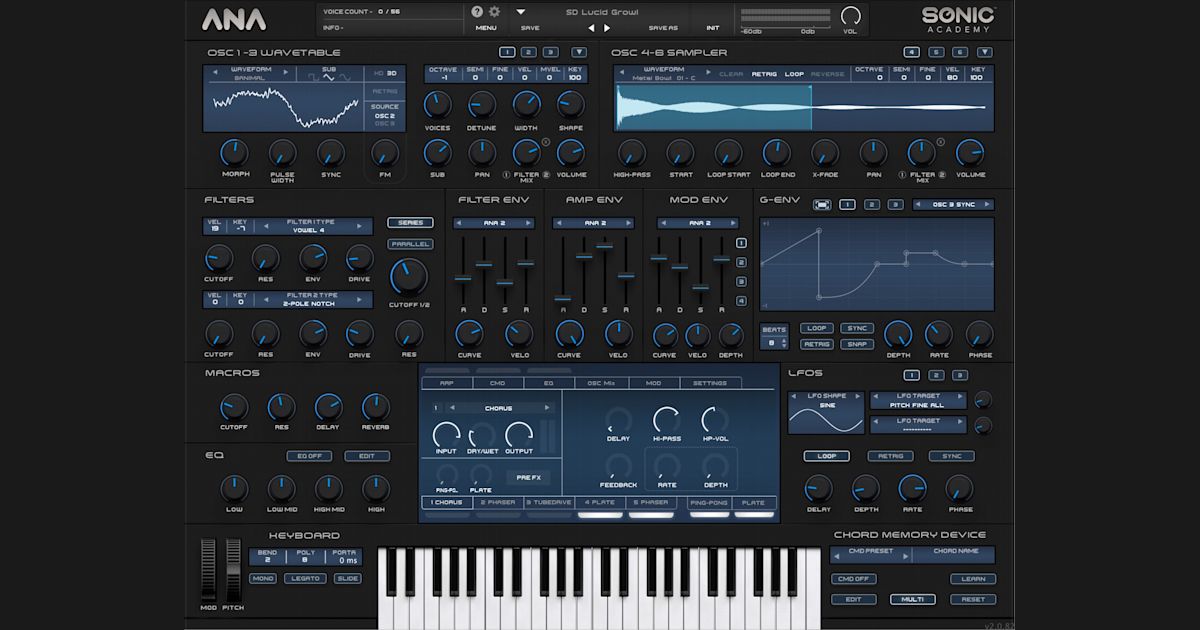The width and height of the screenshot is (1200, 630).
Task: Open the LFO target PITCH FINE ALL selector
Action: click(919, 400)
